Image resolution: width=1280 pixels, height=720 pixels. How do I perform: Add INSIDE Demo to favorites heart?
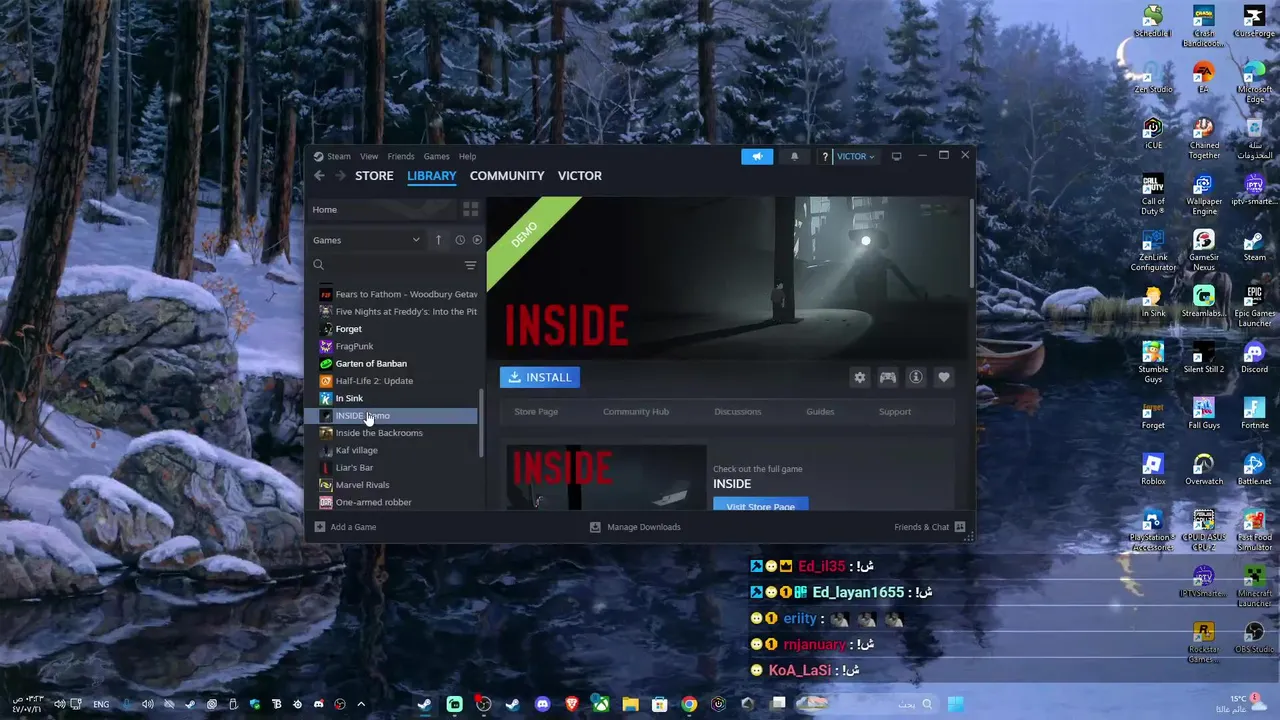click(x=943, y=377)
